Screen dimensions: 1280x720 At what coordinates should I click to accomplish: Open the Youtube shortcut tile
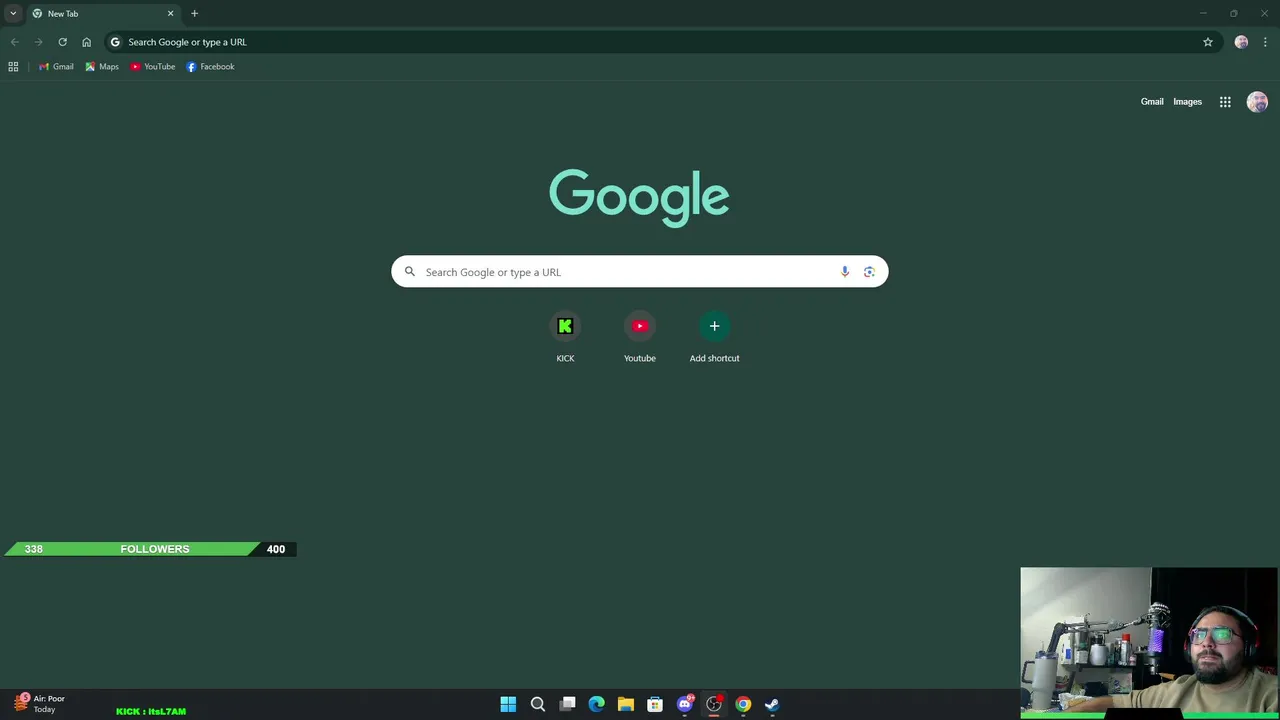point(640,338)
